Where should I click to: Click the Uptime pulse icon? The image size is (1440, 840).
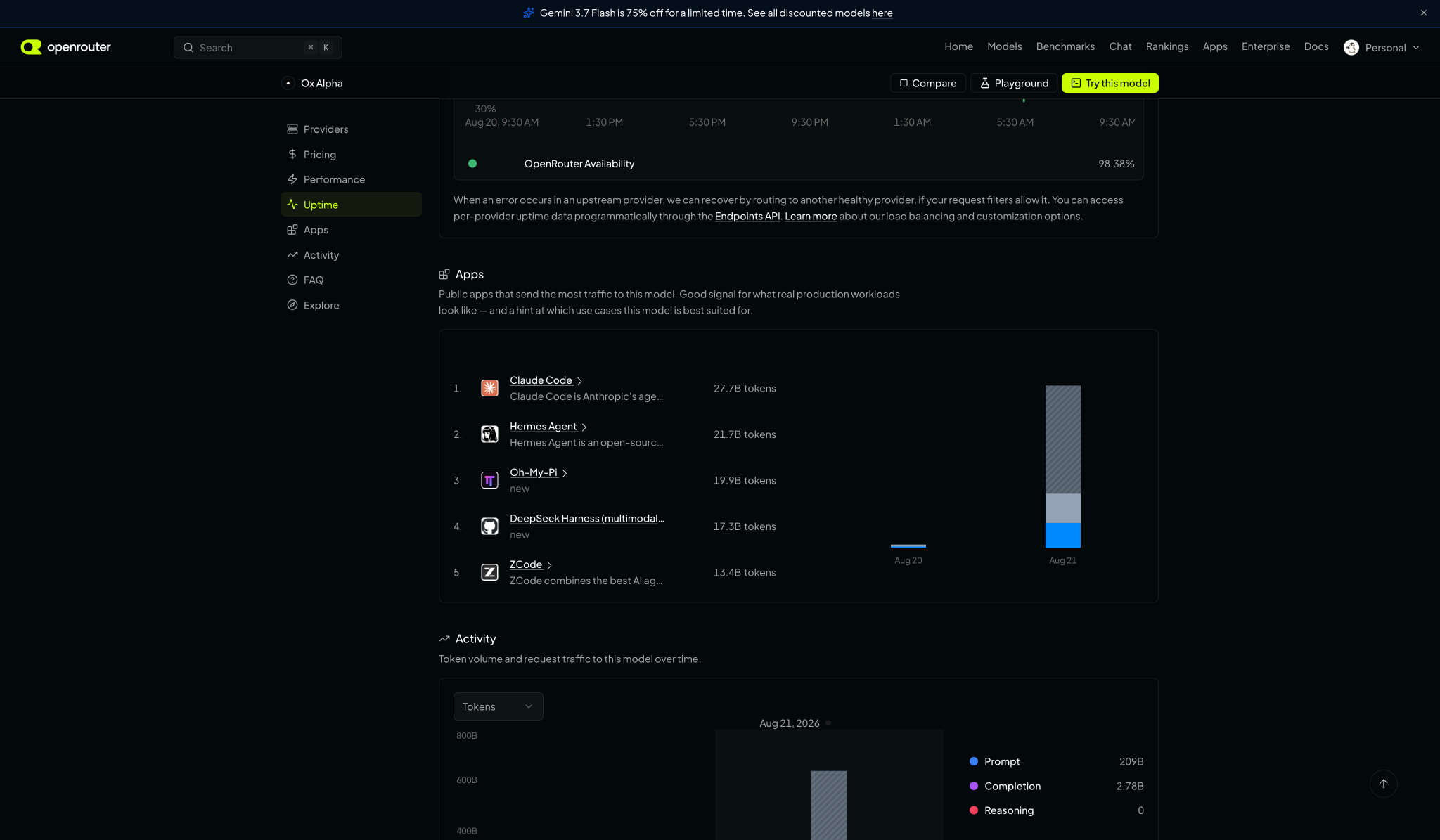pyautogui.click(x=292, y=205)
